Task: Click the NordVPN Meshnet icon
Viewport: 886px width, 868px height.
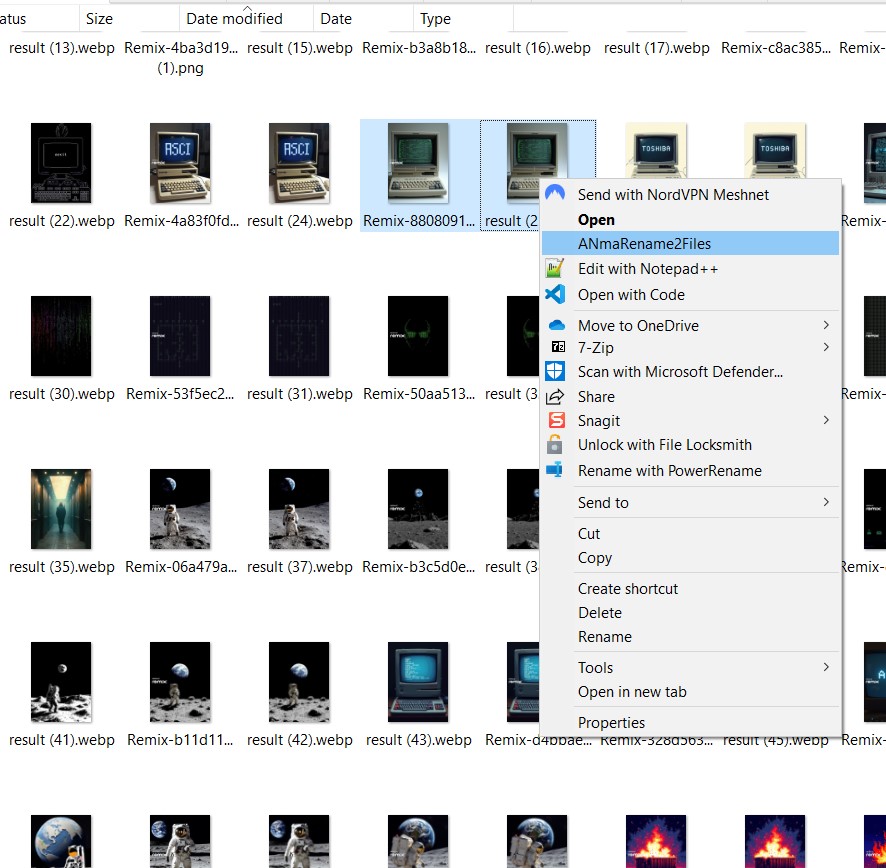Action: point(555,194)
